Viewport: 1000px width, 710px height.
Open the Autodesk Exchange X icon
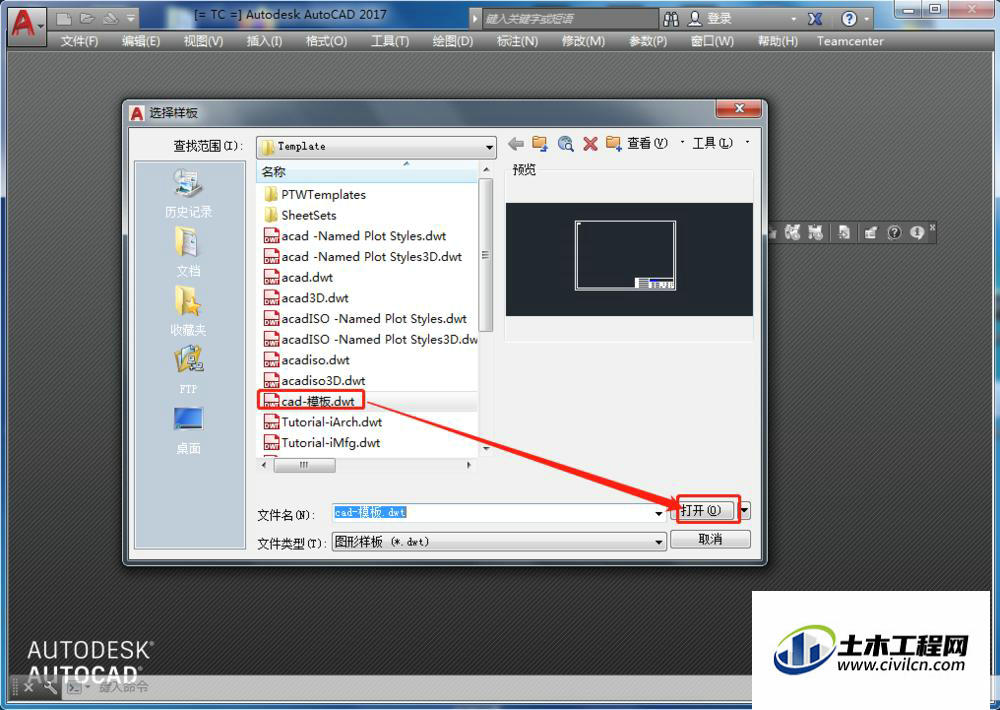tap(814, 19)
